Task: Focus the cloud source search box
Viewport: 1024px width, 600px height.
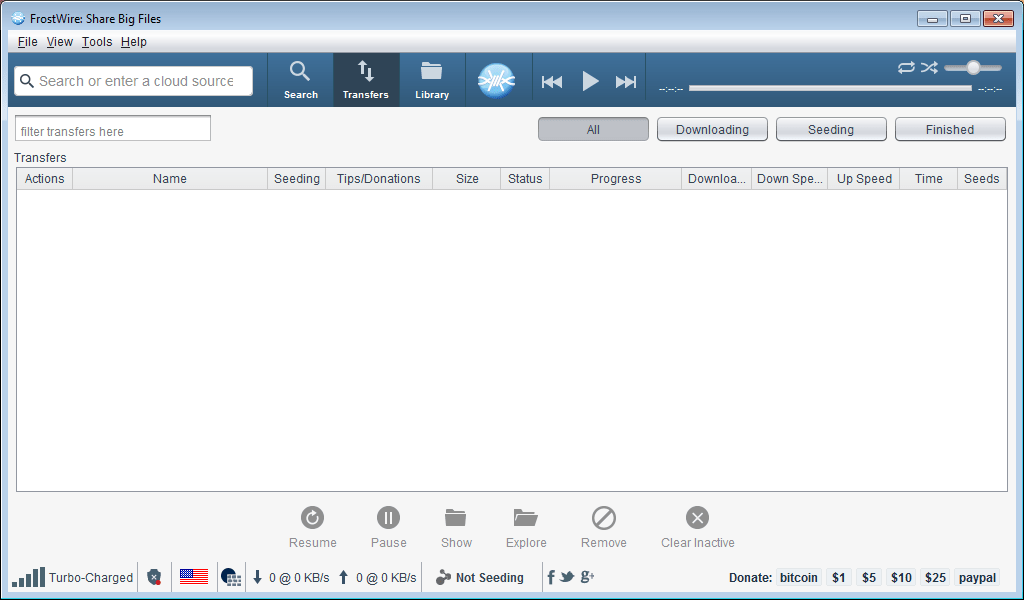Action: [x=134, y=81]
